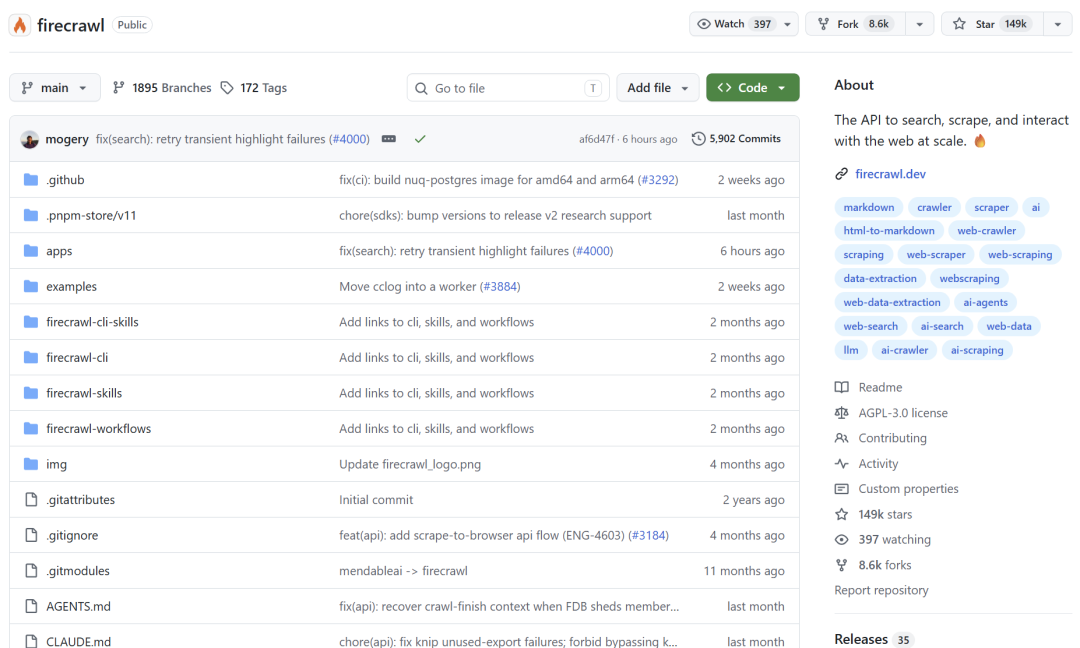Open the firecrawl-cli-skills folder

pos(92,322)
